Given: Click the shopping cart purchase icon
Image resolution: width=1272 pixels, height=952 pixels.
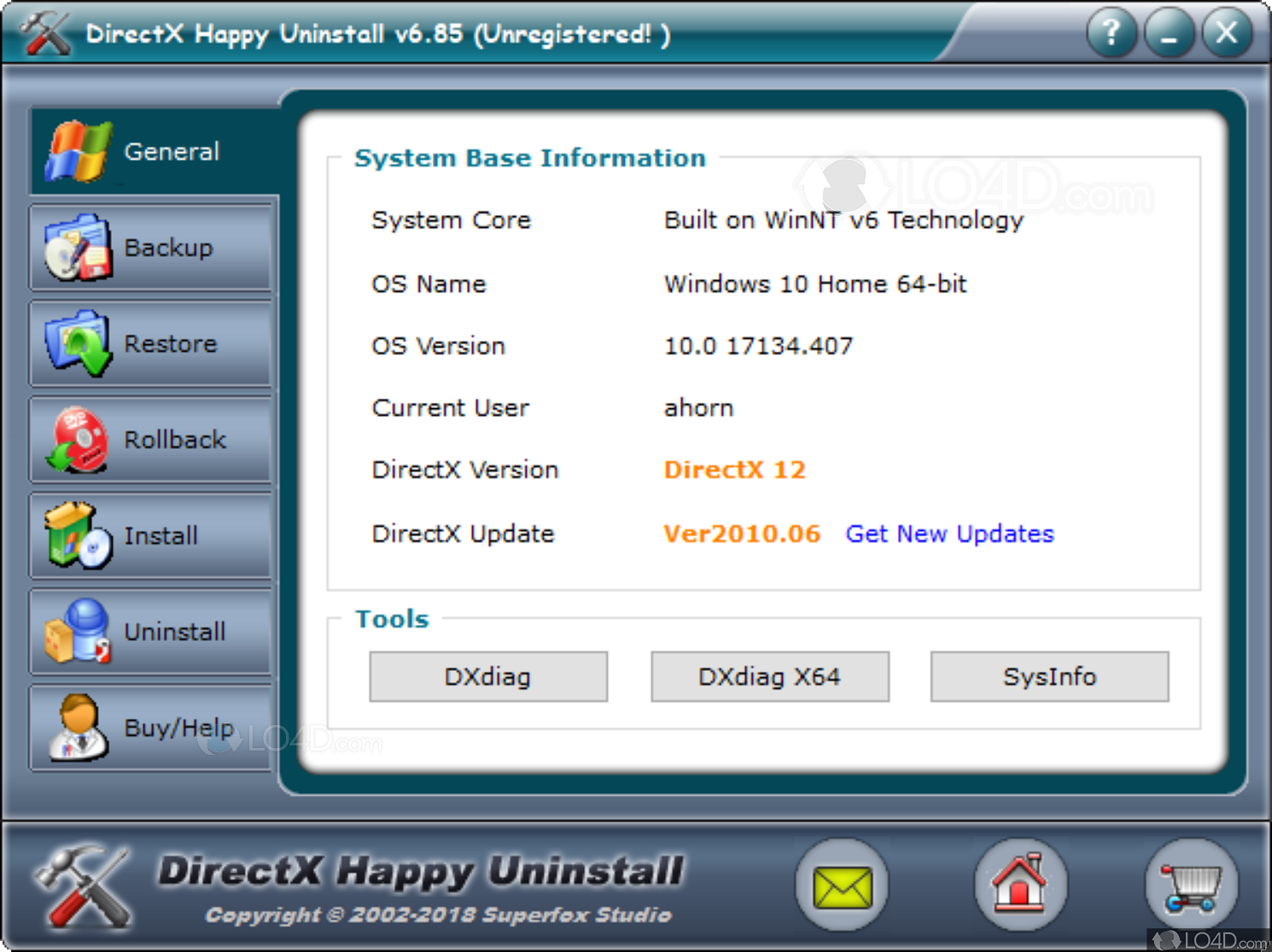Looking at the screenshot, I should pos(1191,885).
